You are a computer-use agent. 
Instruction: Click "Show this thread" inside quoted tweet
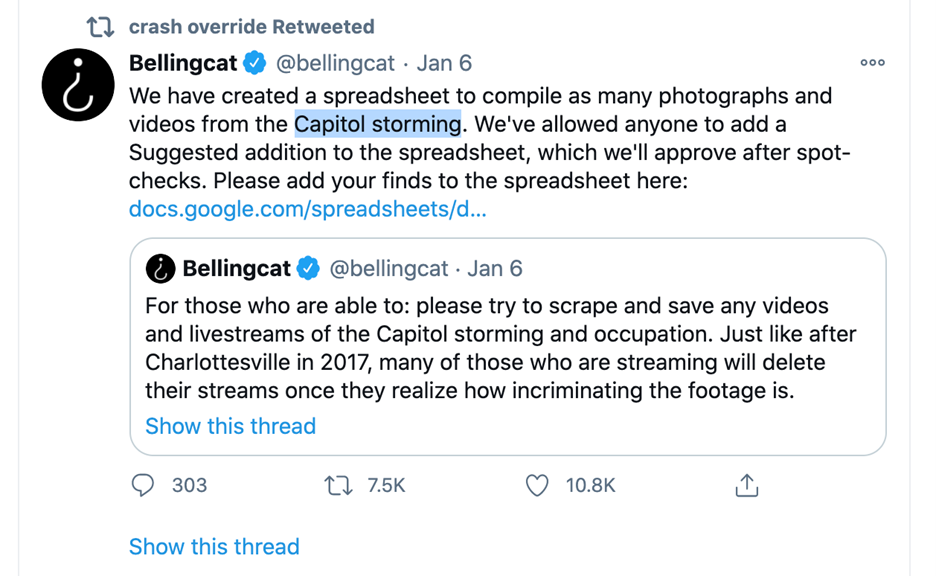point(230,426)
